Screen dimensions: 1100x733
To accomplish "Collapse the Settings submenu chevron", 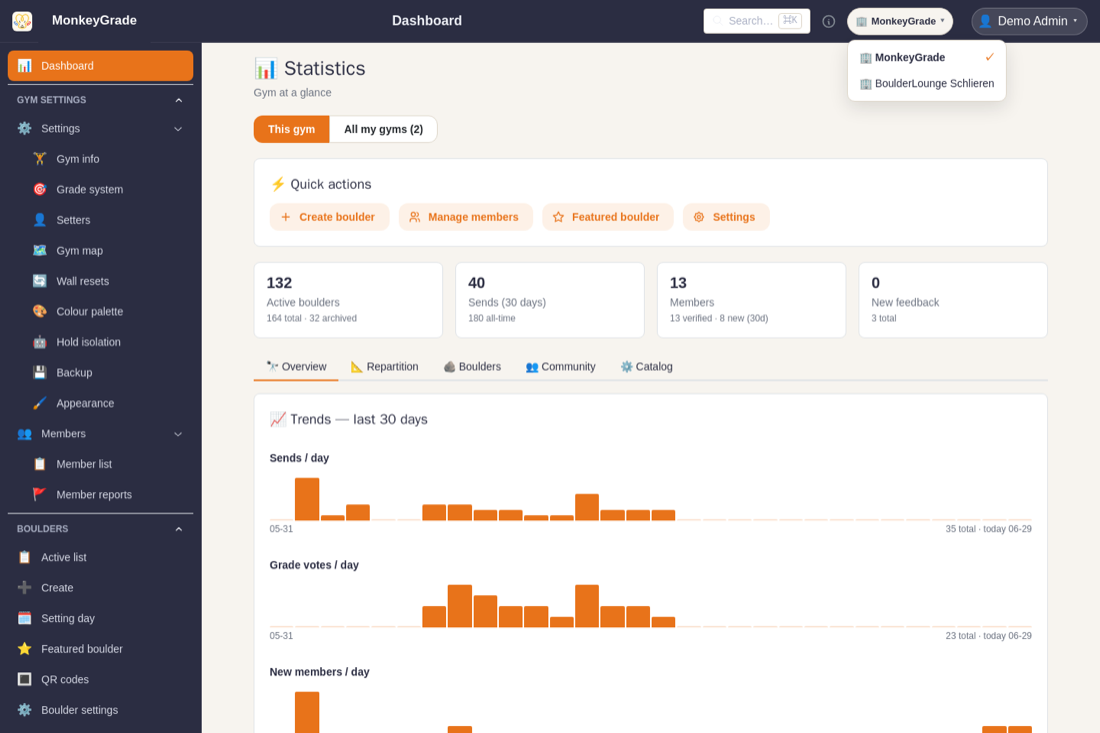I will [x=178, y=129].
